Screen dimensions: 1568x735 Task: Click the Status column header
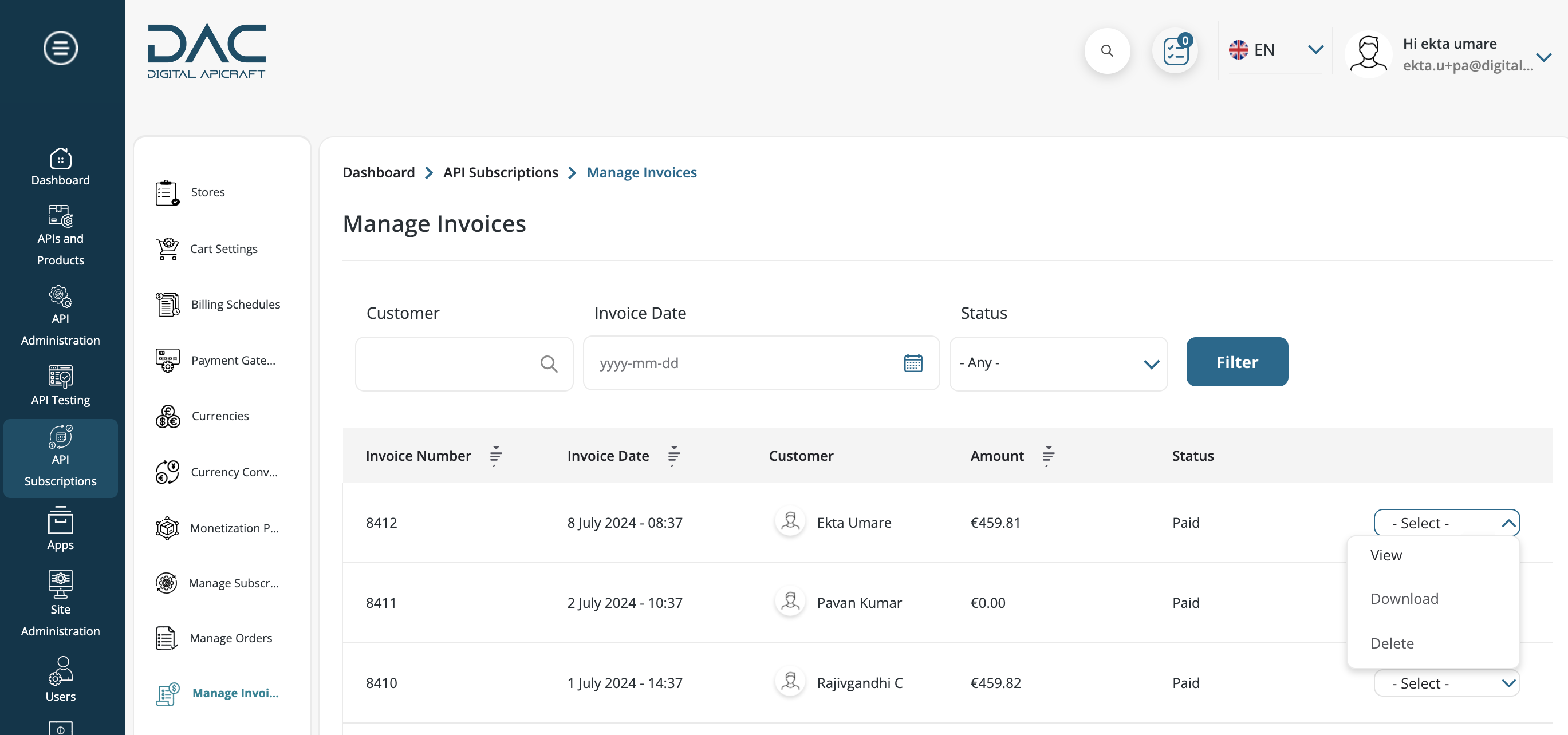pos(1192,456)
